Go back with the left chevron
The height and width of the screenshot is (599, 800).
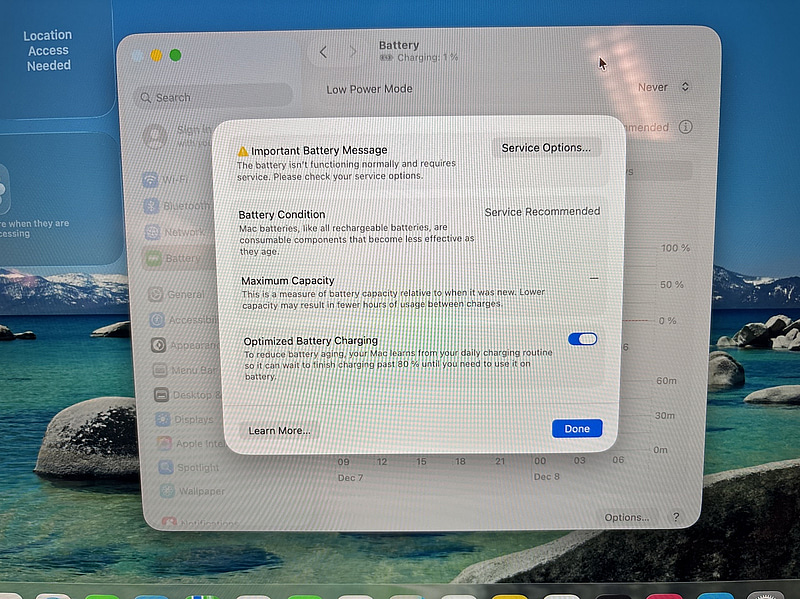[x=323, y=52]
